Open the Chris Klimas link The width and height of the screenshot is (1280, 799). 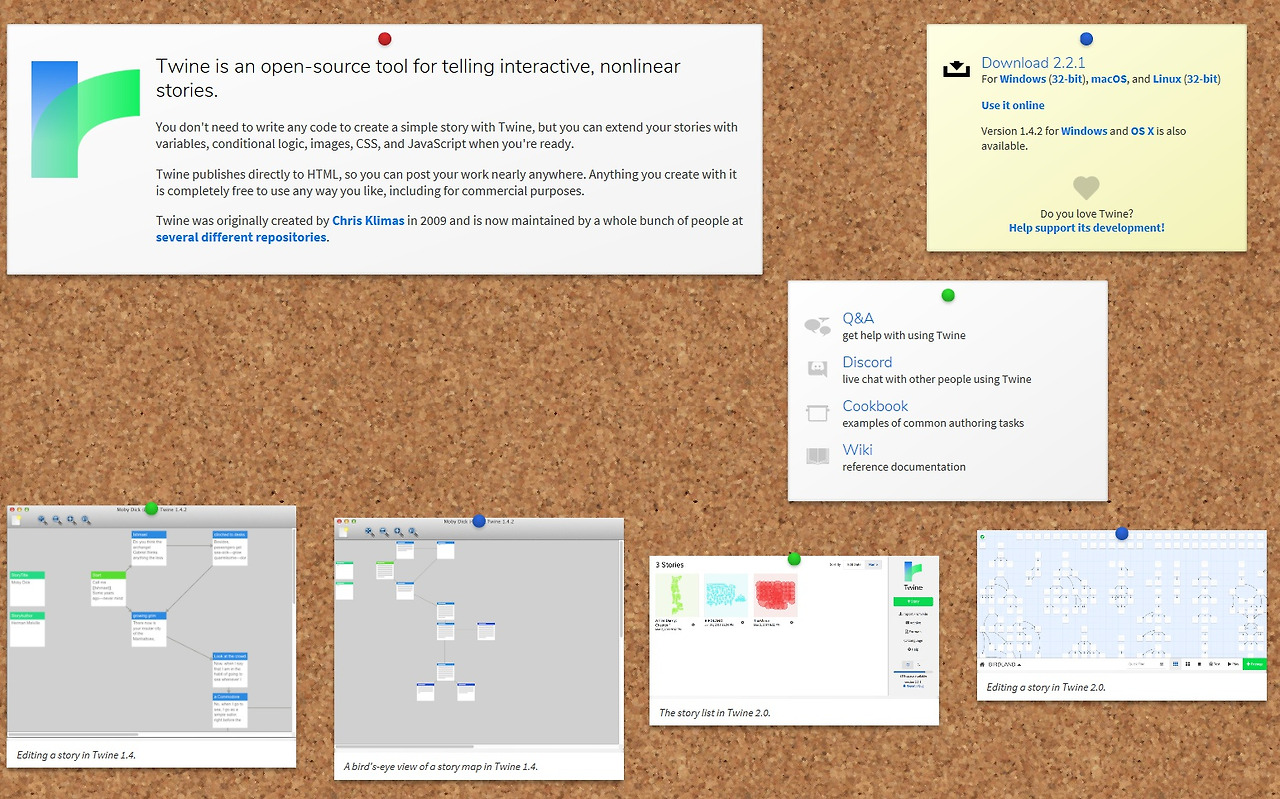368,221
